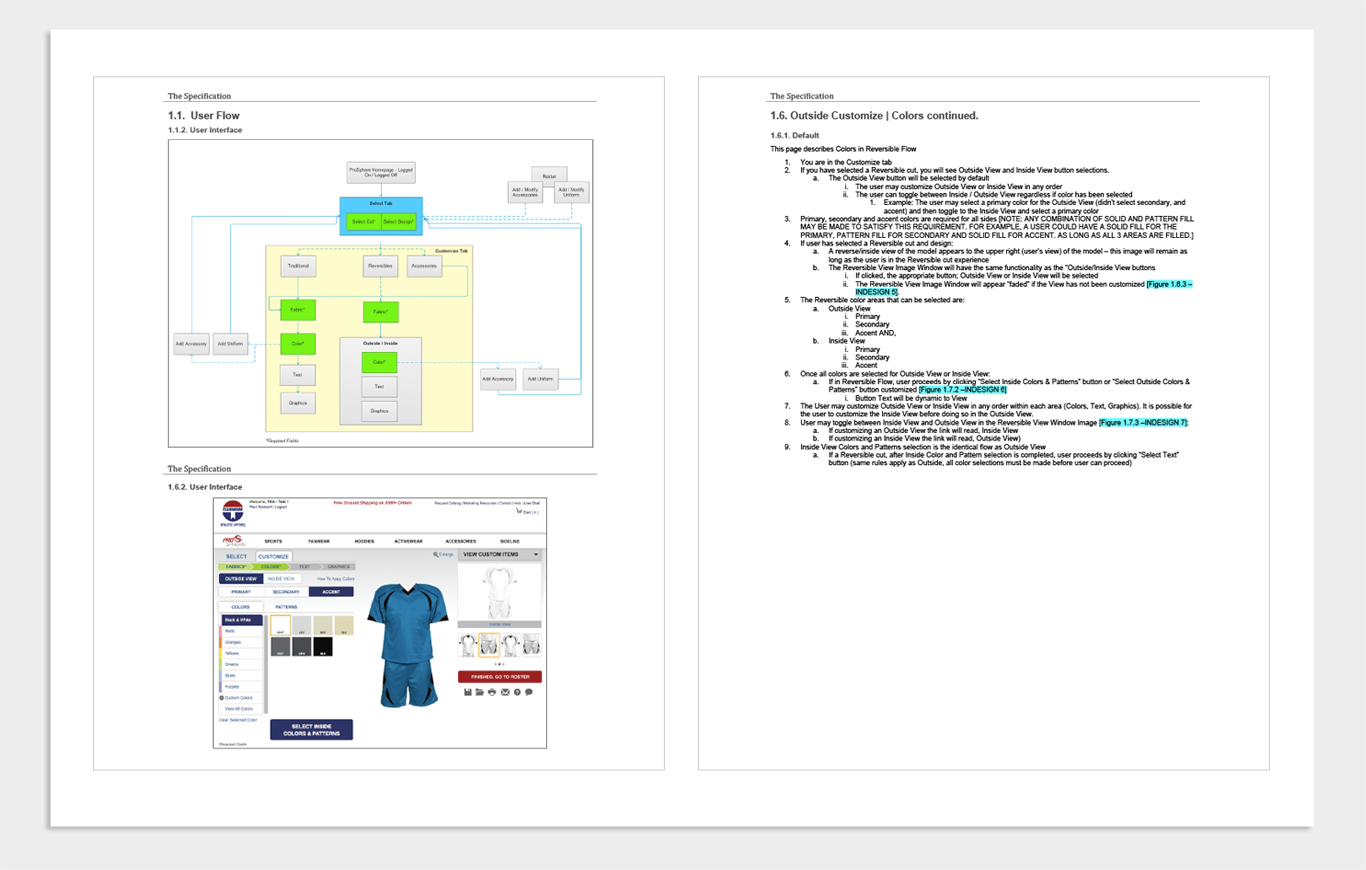Click the shopping cart icon

point(519,511)
